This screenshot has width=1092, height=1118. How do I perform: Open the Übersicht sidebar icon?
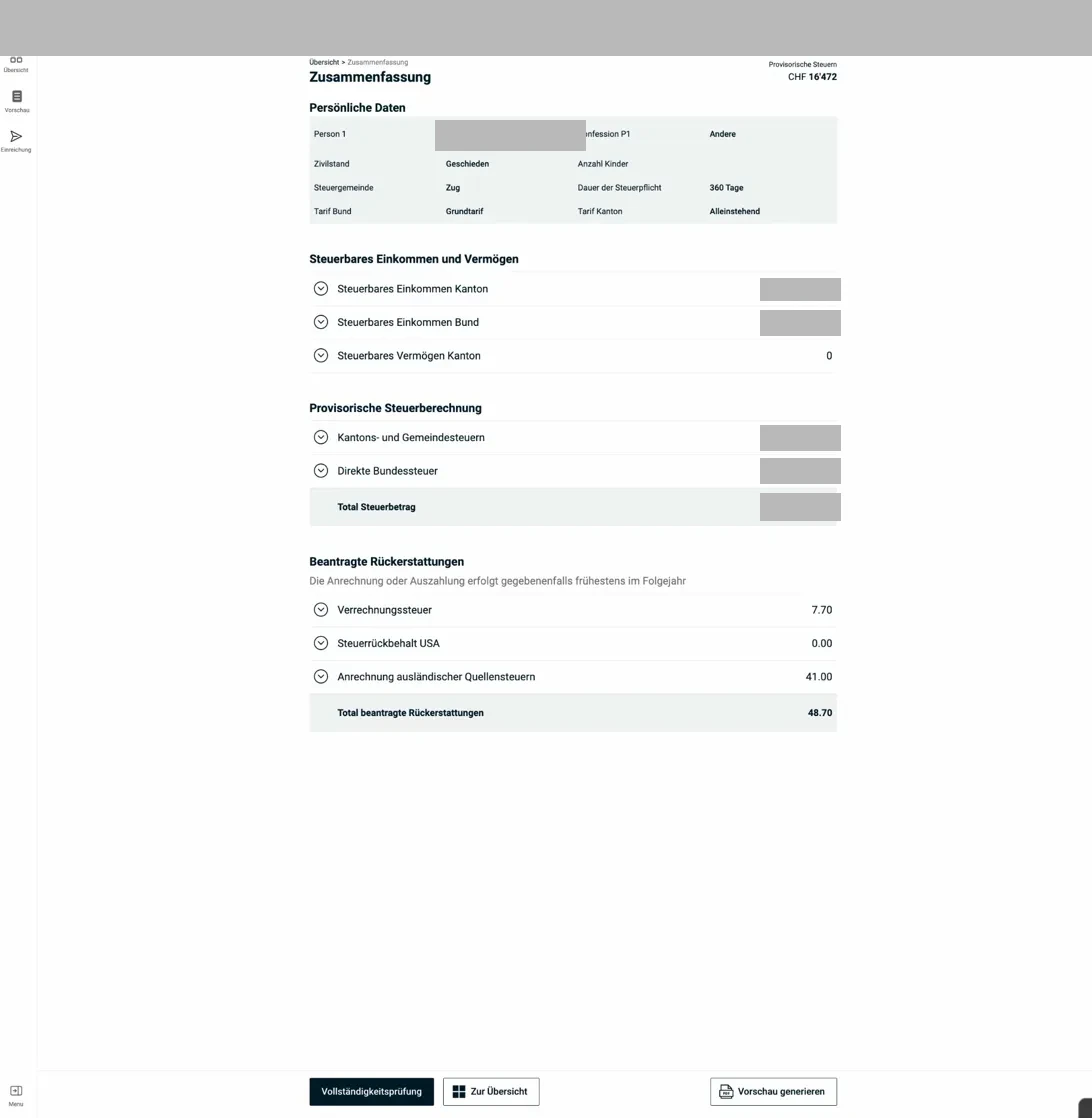pos(16,63)
